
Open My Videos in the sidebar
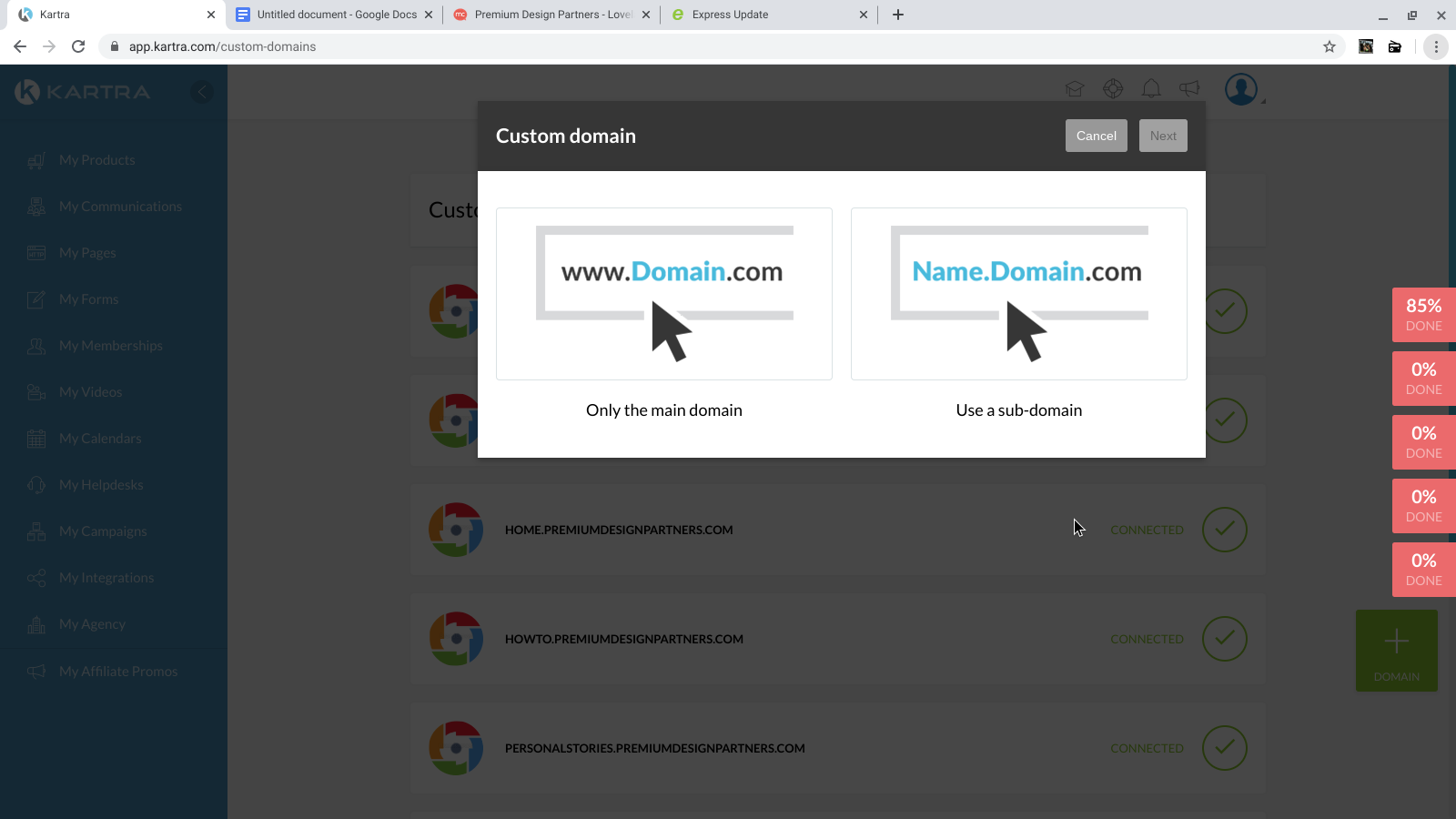pyautogui.click(x=91, y=392)
